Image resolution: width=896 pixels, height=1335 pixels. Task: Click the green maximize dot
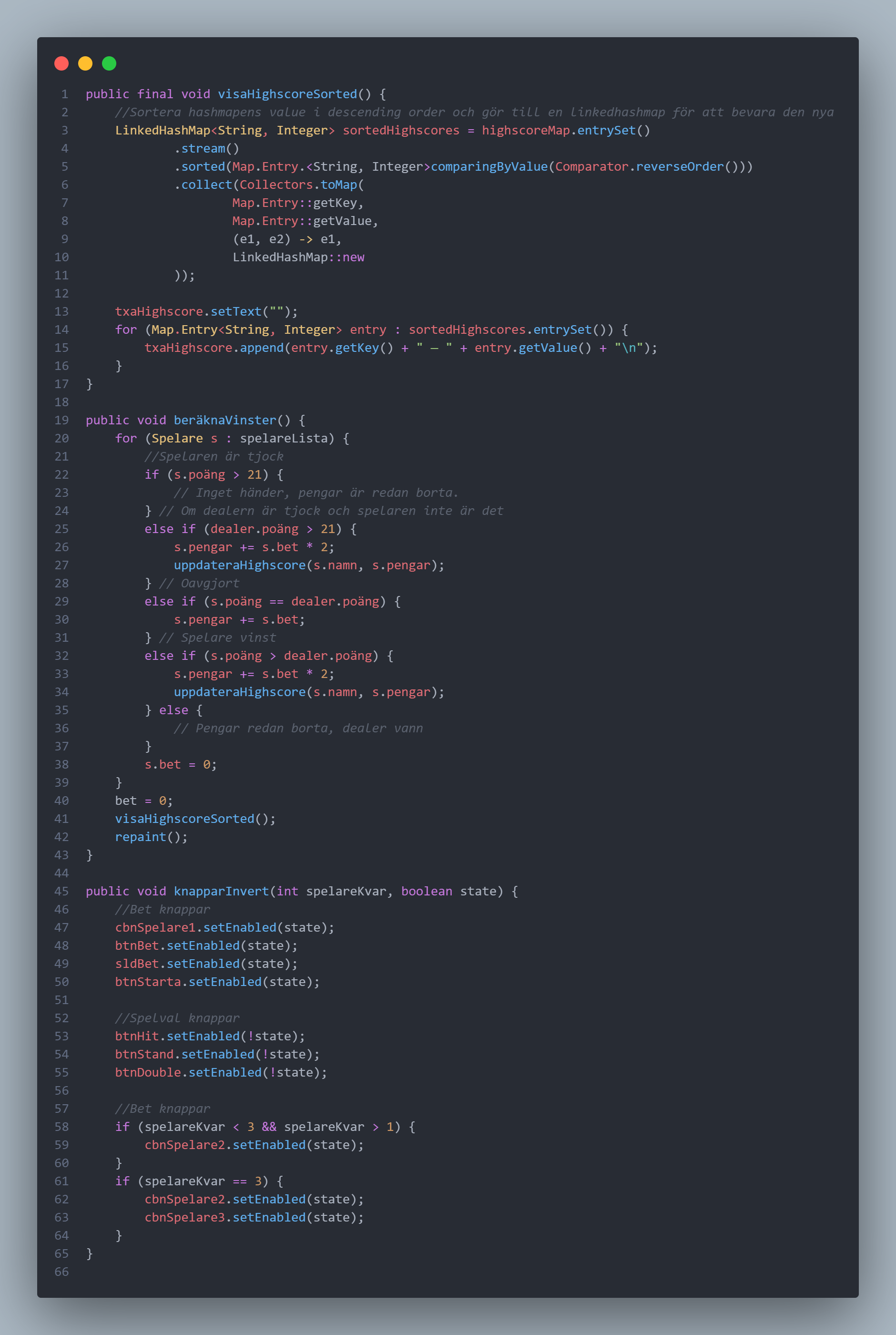coord(109,63)
